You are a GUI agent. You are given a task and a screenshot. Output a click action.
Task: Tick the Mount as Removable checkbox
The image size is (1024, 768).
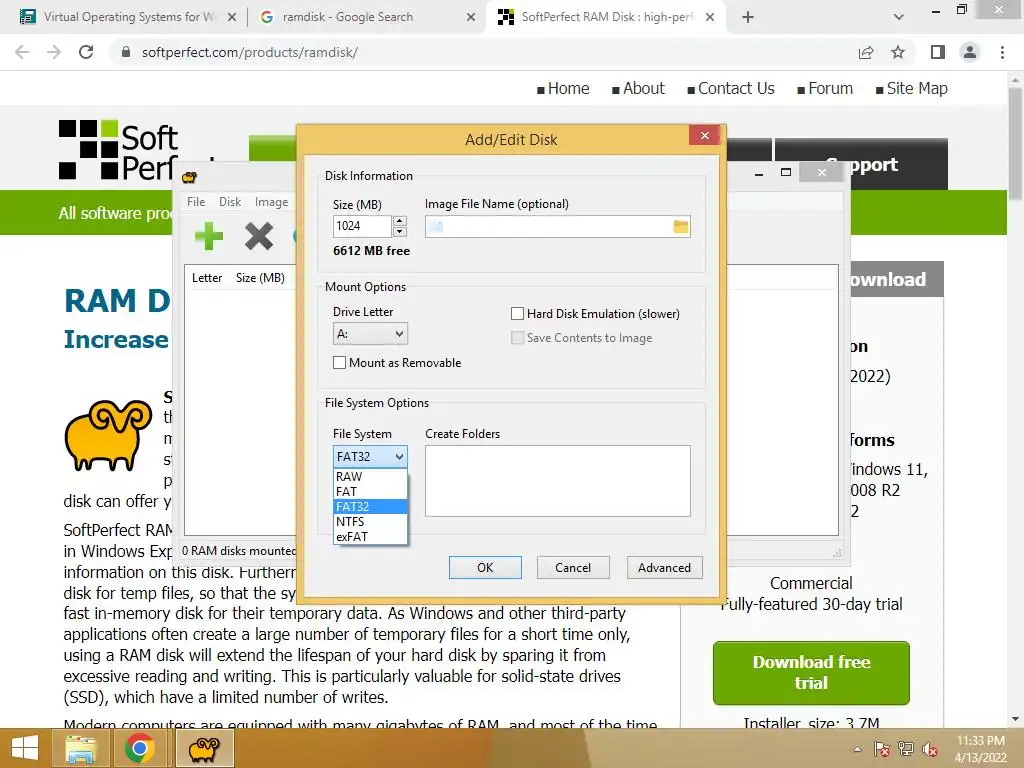point(339,362)
